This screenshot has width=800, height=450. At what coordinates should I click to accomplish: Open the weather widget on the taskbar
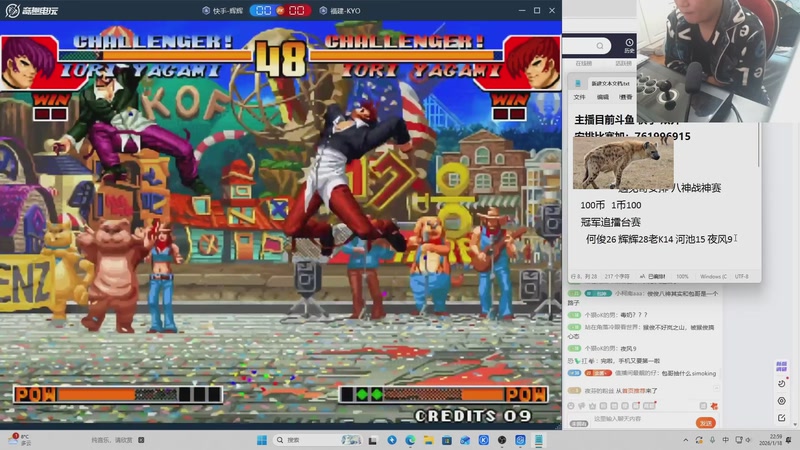(19, 440)
